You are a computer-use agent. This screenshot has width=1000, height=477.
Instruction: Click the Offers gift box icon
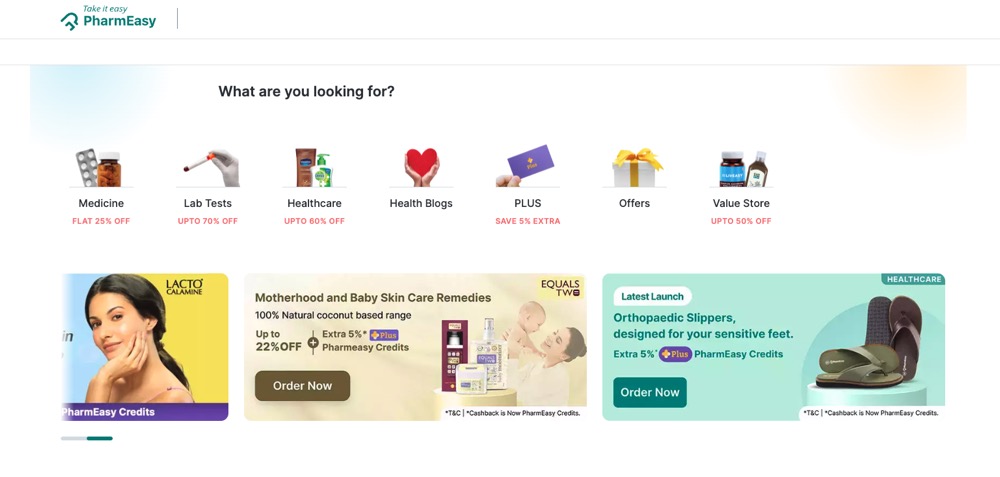click(x=635, y=168)
